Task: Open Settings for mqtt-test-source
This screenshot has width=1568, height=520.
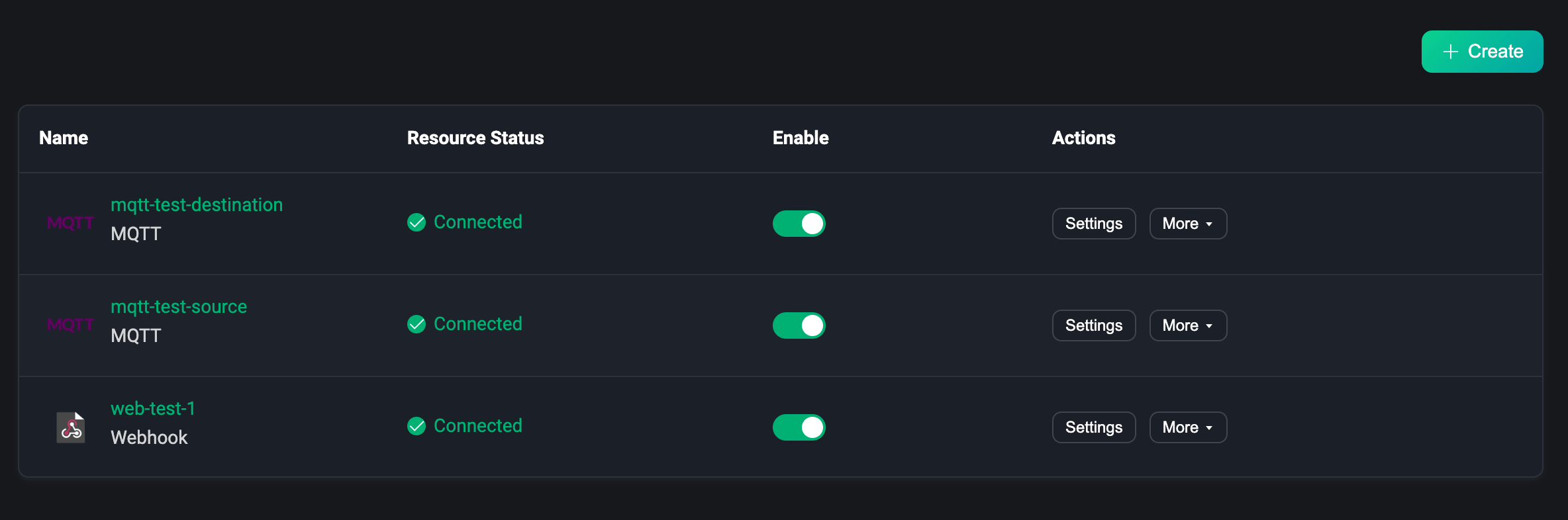Action: [x=1093, y=325]
